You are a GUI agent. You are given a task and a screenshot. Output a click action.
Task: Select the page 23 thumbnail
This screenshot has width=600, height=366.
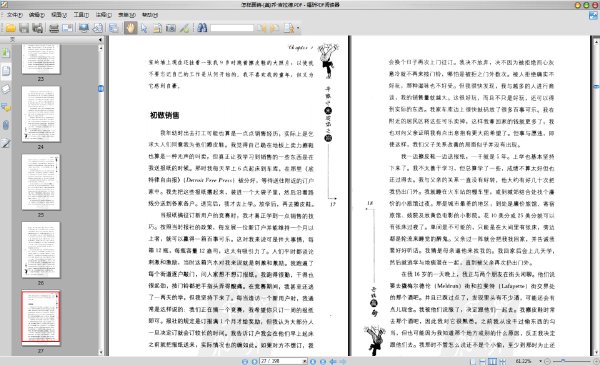coord(41,59)
